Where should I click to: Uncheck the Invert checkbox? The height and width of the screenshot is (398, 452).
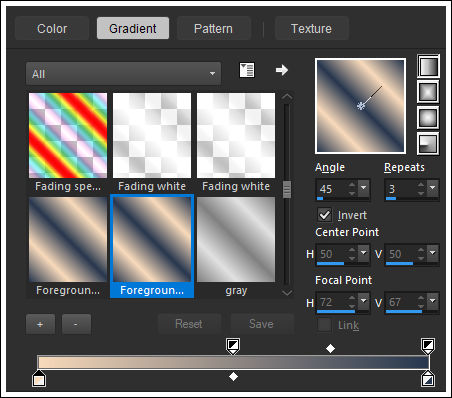[x=325, y=215]
